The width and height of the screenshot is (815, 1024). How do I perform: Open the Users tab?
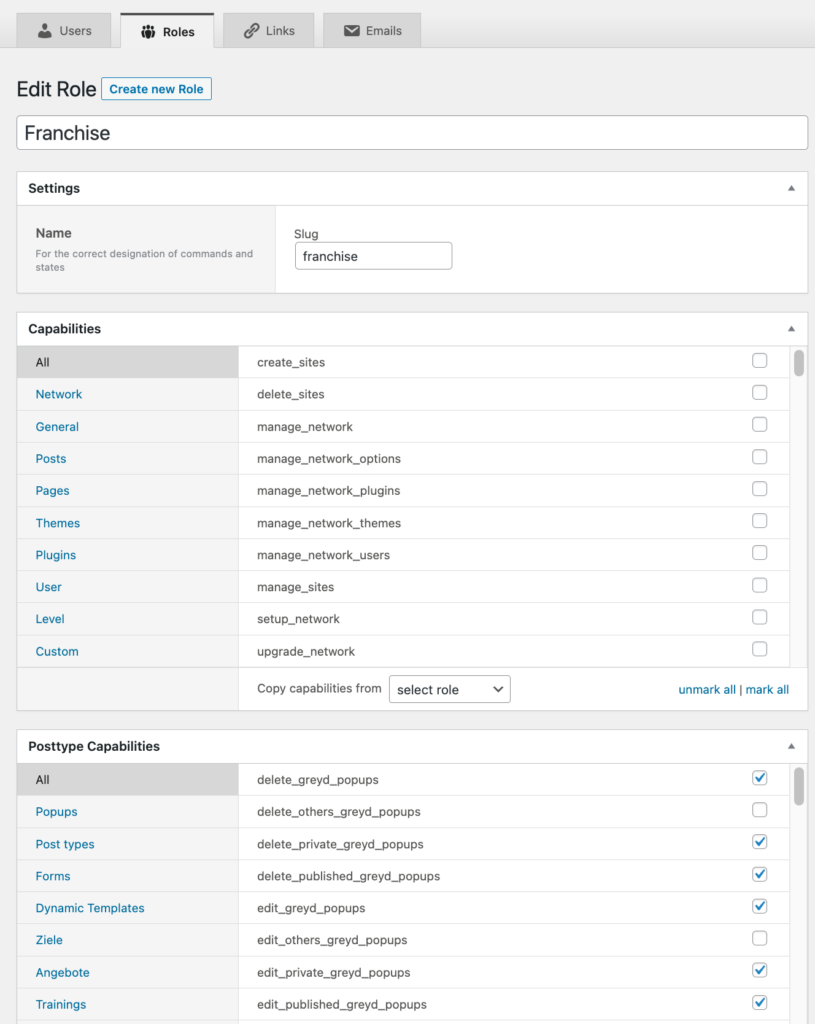coord(63,30)
